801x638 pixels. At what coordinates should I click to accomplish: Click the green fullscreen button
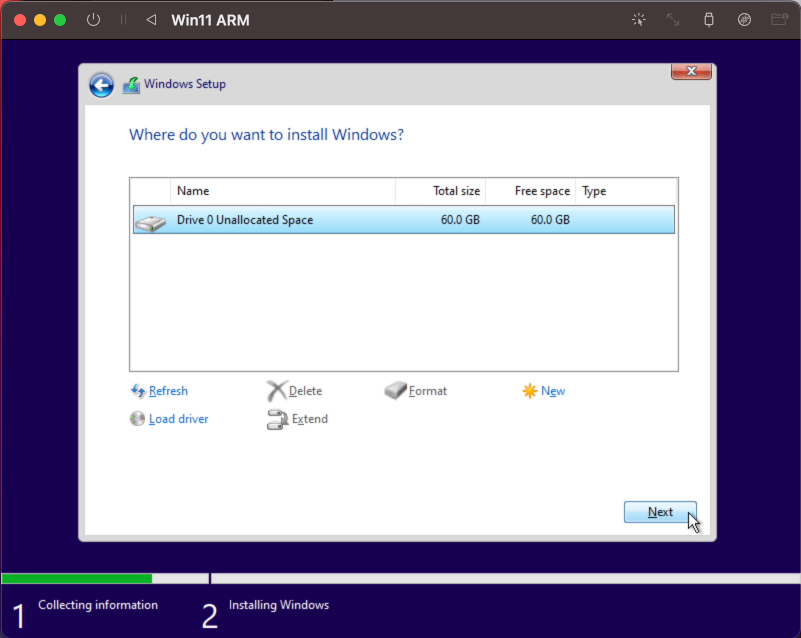tap(60, 20)
